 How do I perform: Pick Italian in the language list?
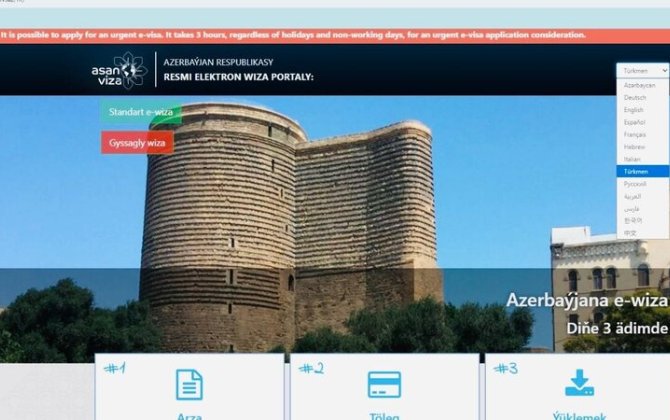point(633,159)
